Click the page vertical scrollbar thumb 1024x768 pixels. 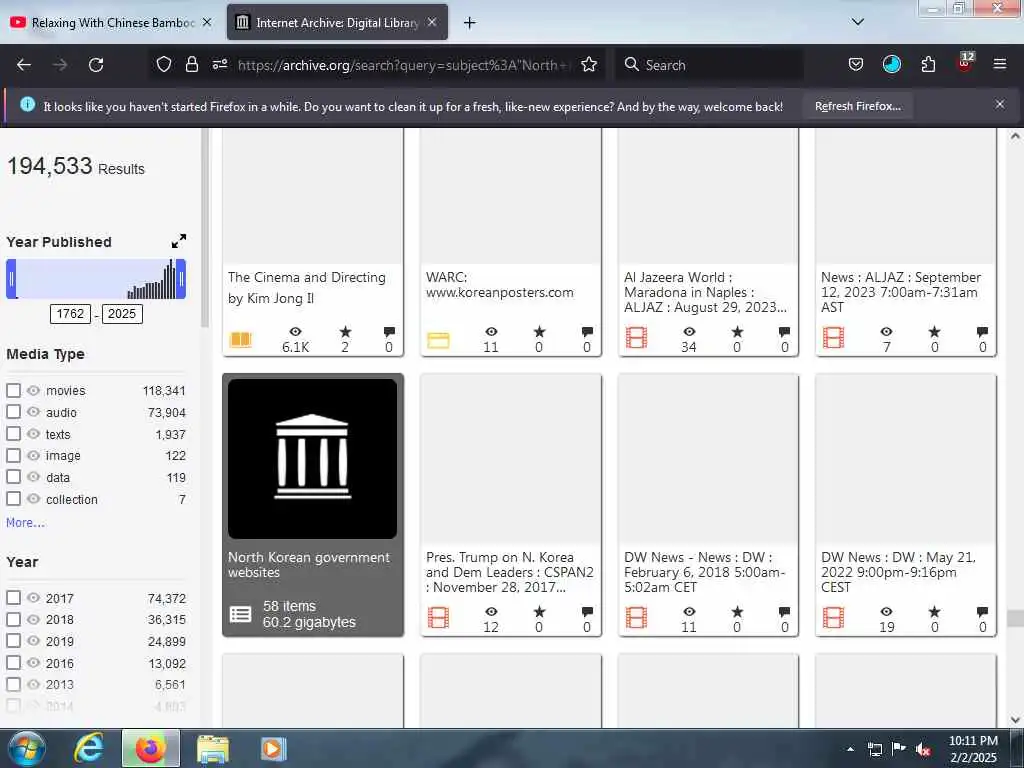click(1014, 618)
